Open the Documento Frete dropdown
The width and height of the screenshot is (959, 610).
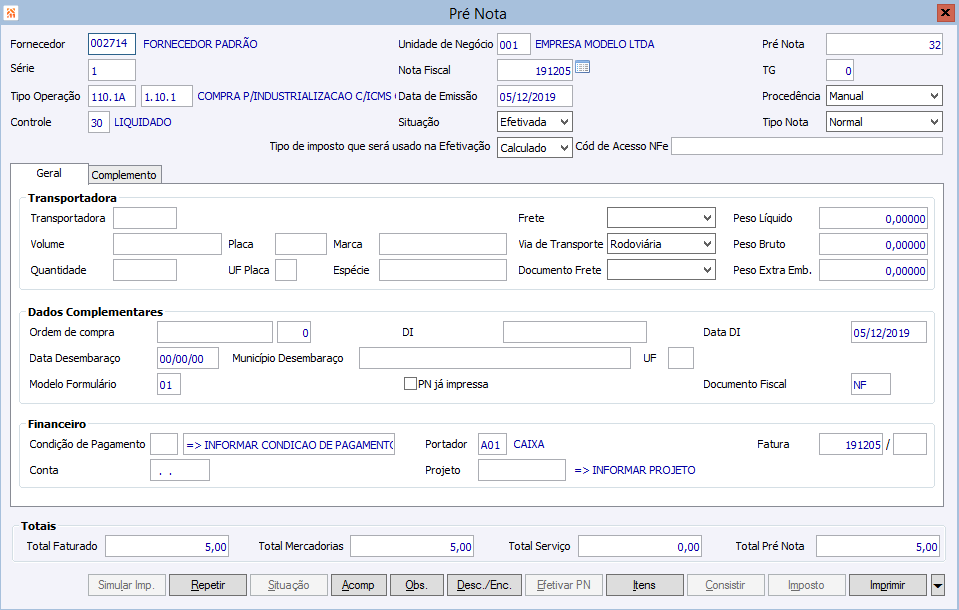click(661, 270)
